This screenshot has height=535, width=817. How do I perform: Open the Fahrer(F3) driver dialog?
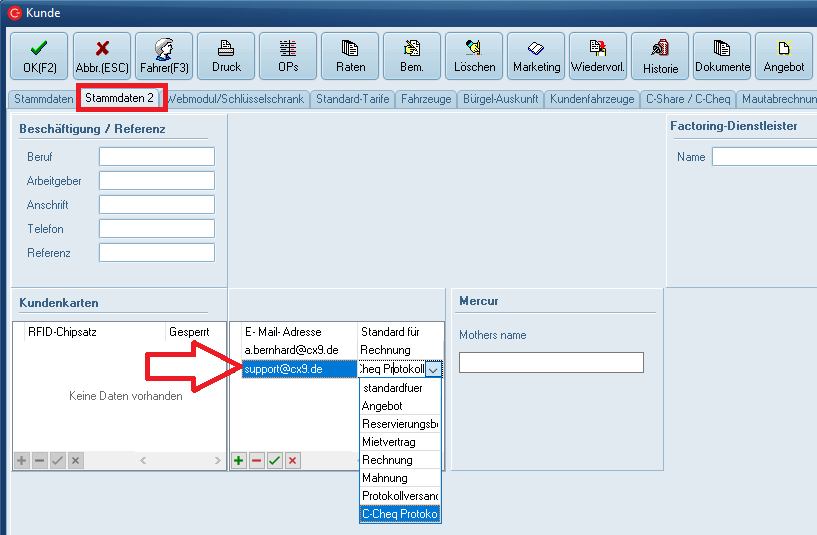pyautogui.click(x=164, y=56)
